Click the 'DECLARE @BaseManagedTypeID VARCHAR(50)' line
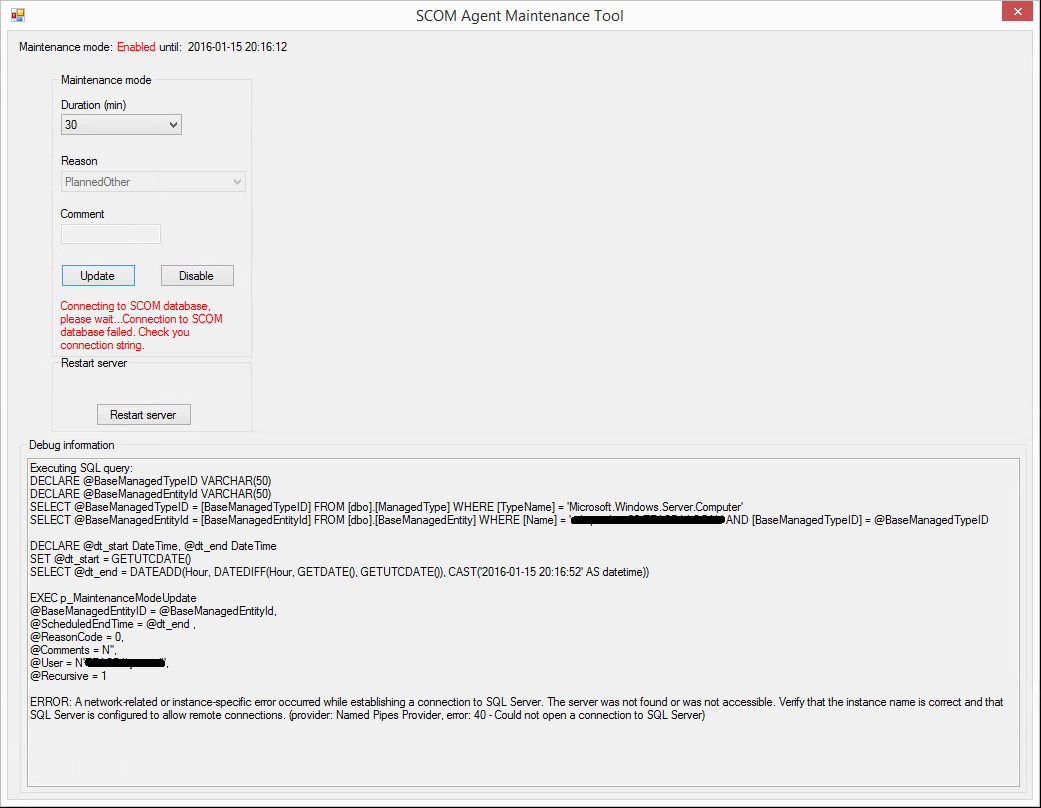 pyautogui.click(x=151, y=481)
